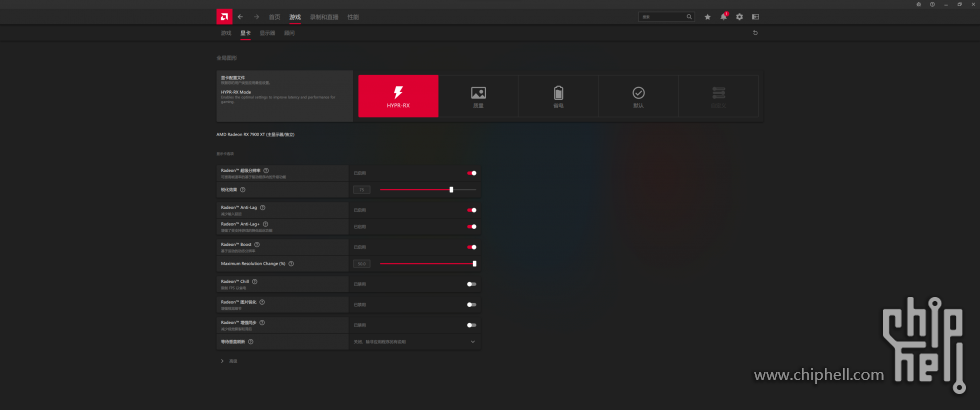Viewport: 980px width, 410px height.
Task: Select the greyed custom profile tile
Action: [x=718, y=96]
